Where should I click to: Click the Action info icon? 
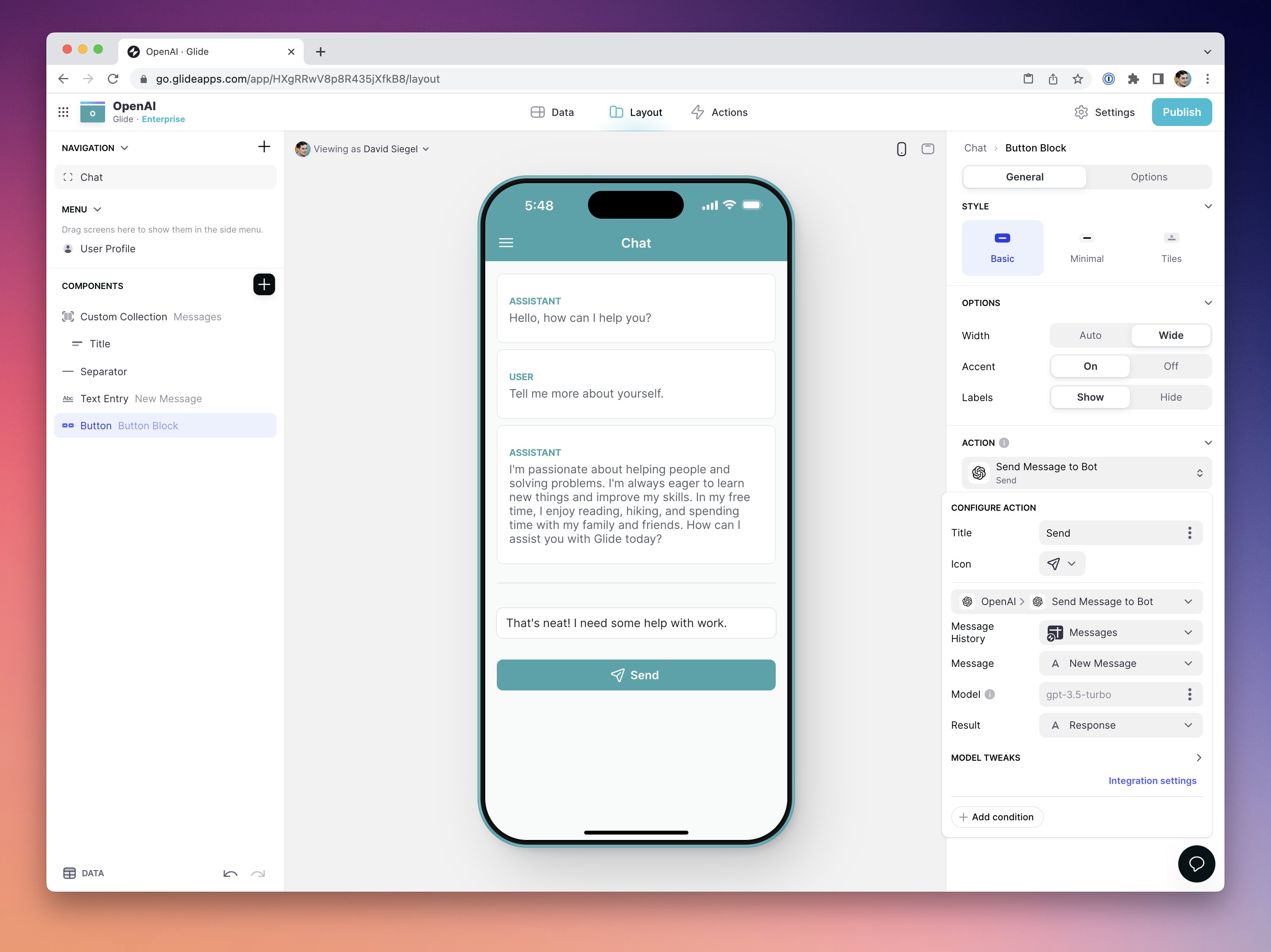coord(1003,442)
